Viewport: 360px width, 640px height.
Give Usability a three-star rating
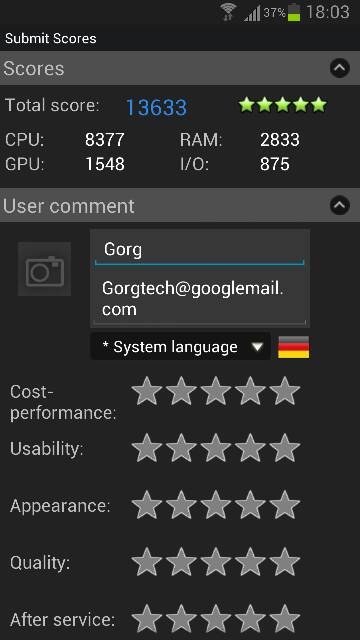pos(216,448)
